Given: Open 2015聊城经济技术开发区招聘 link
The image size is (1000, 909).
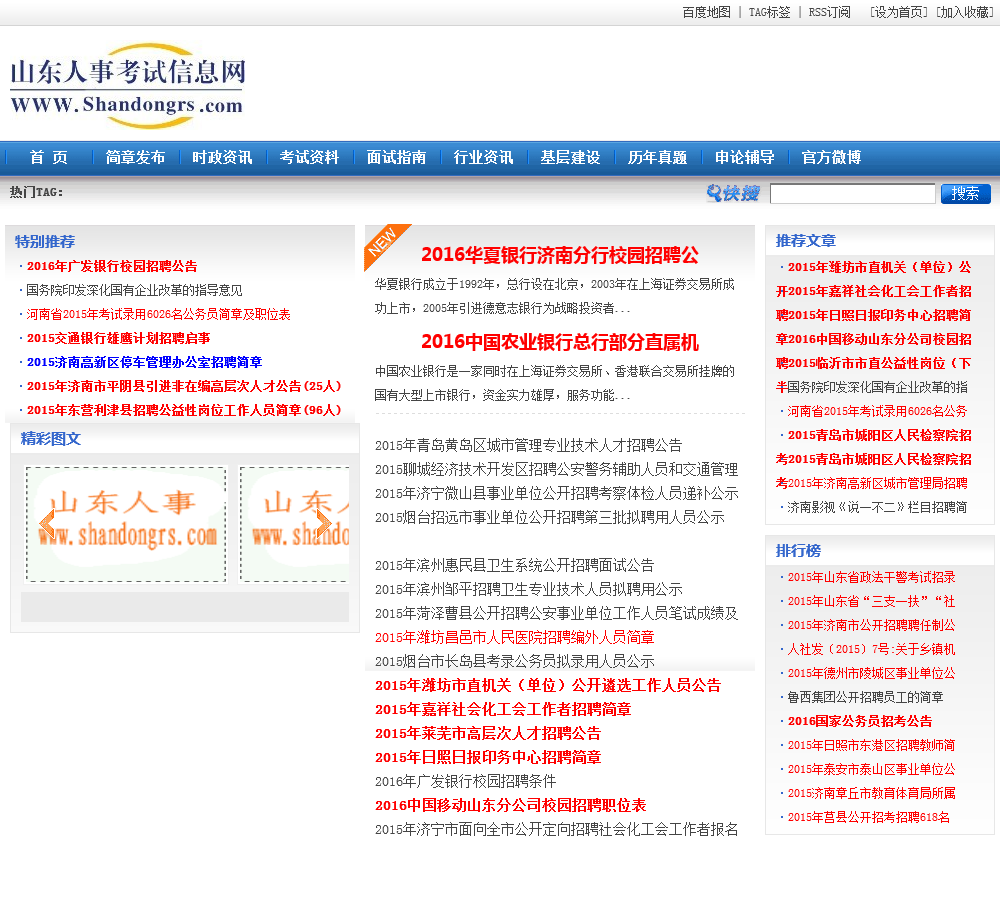Looking at the screenshot, I should [556, 469].
